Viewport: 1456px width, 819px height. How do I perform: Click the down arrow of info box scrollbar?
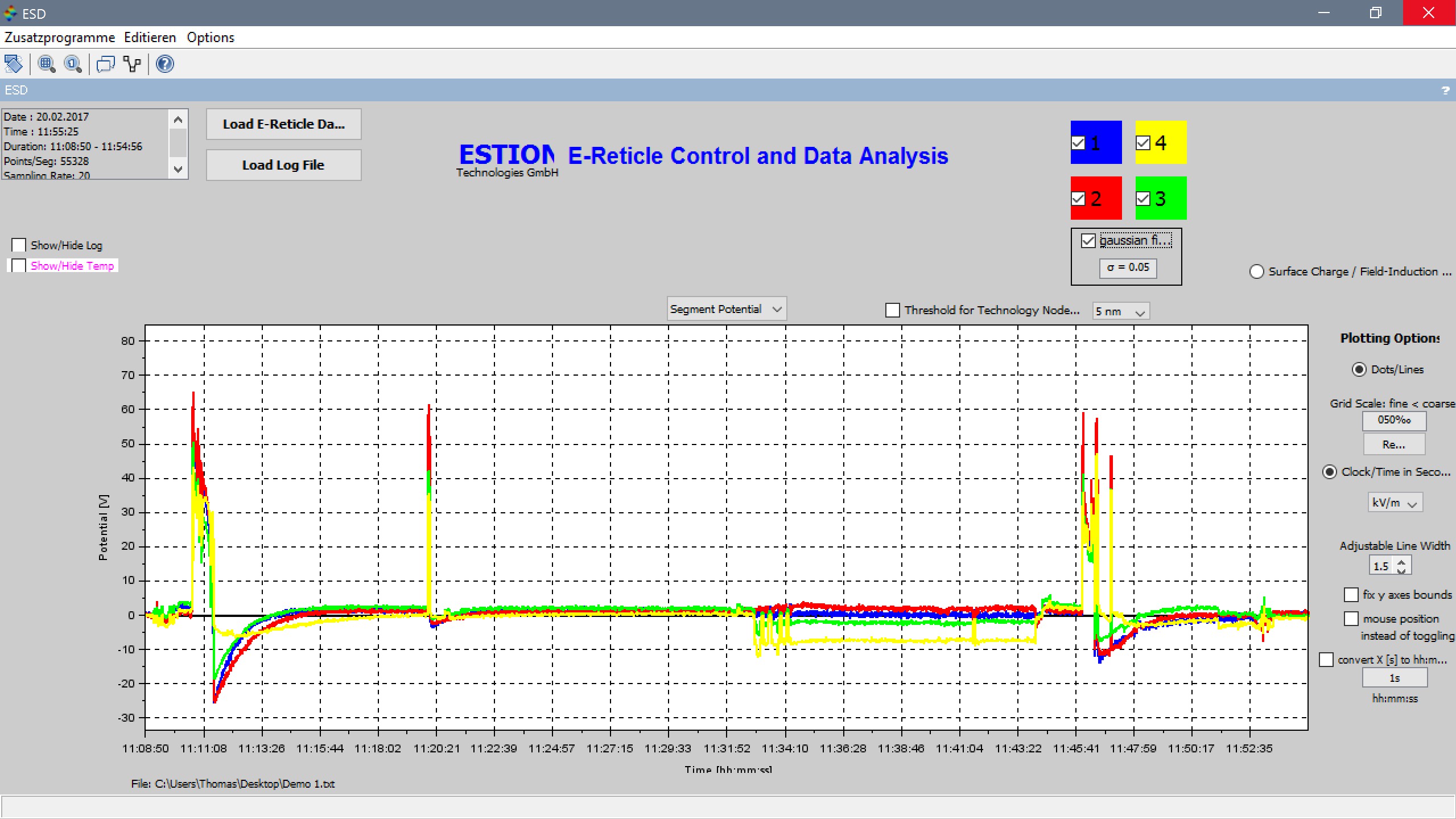pos(178,169)
